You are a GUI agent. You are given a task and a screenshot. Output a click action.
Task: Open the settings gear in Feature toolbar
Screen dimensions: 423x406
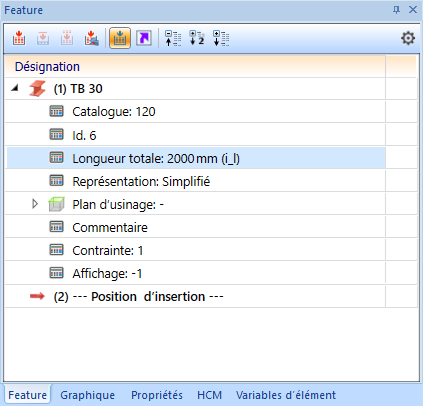pyautogui.click(x=408, y=38)
